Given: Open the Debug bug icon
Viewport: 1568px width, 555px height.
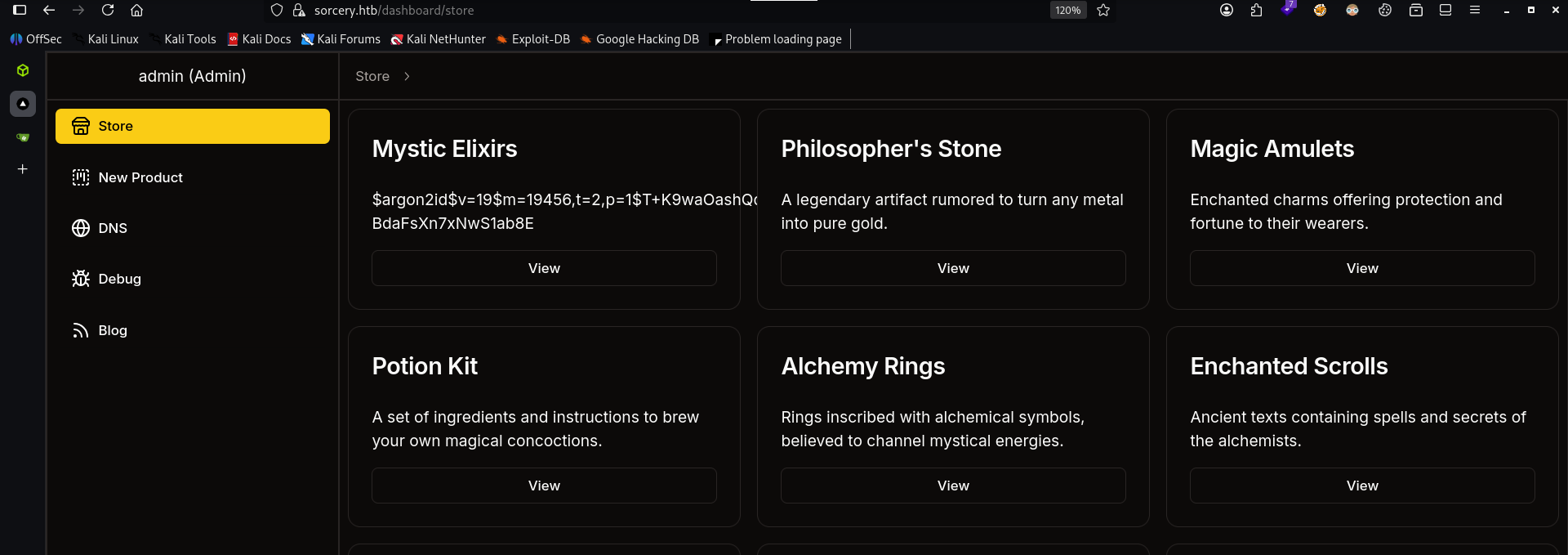Looking at the screenshot, I should 81,279.
